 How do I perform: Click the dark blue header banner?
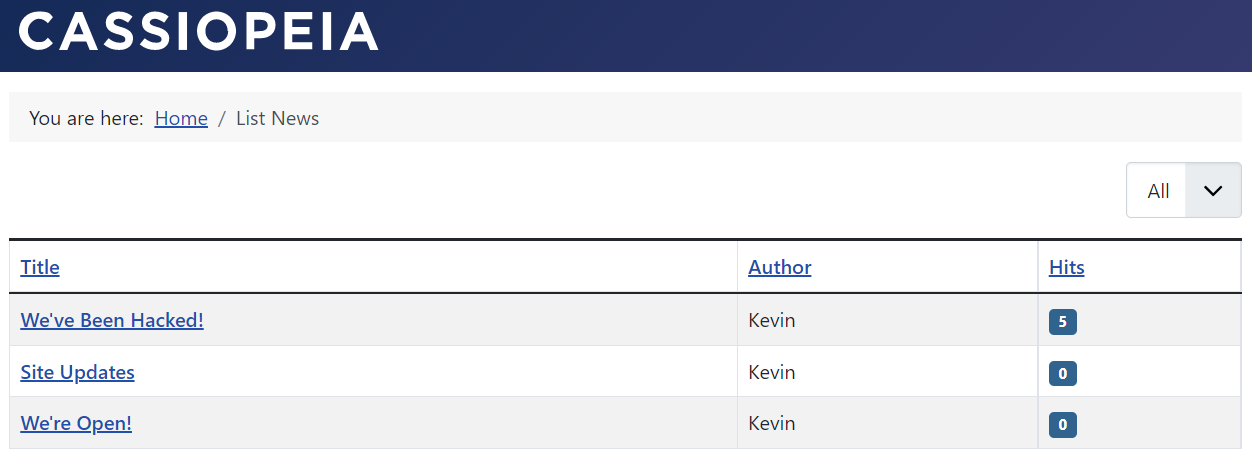(800, 35)
